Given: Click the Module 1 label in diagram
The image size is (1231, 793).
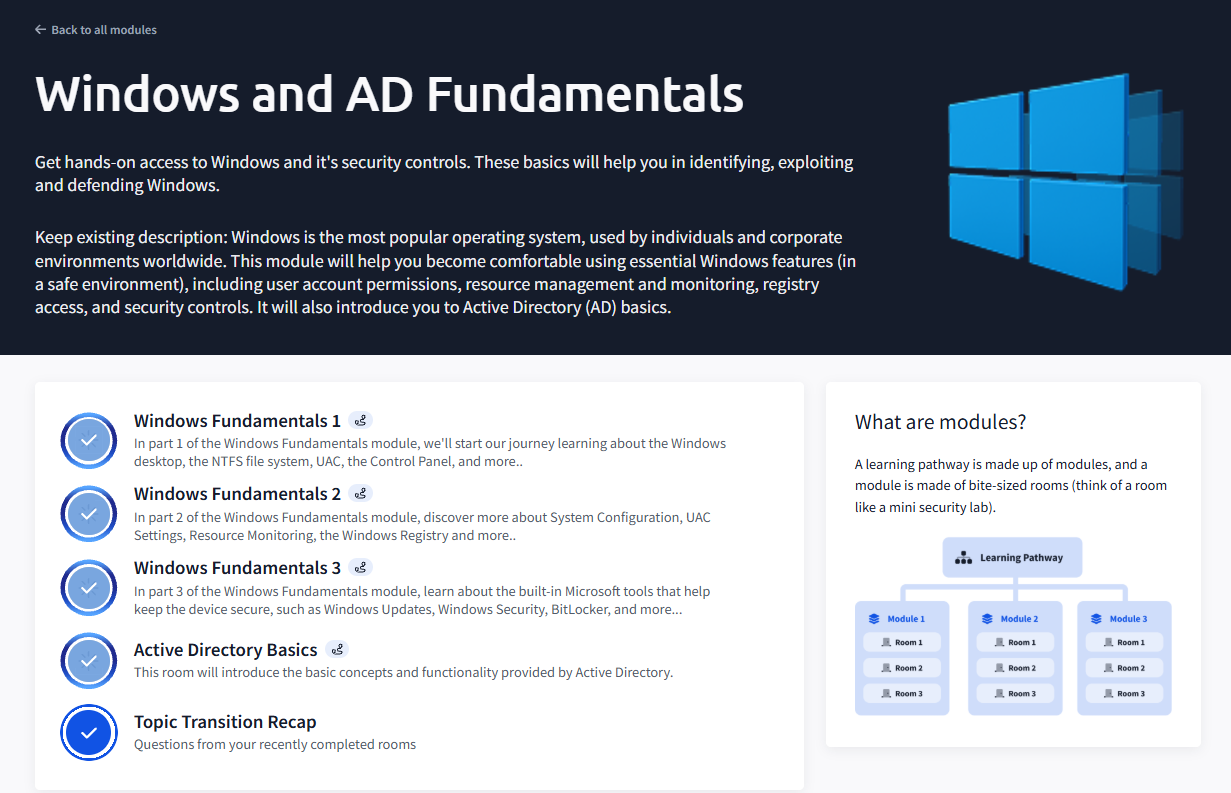Looking at the screenshot, I should pyautogui.click(x=907, y=619).
